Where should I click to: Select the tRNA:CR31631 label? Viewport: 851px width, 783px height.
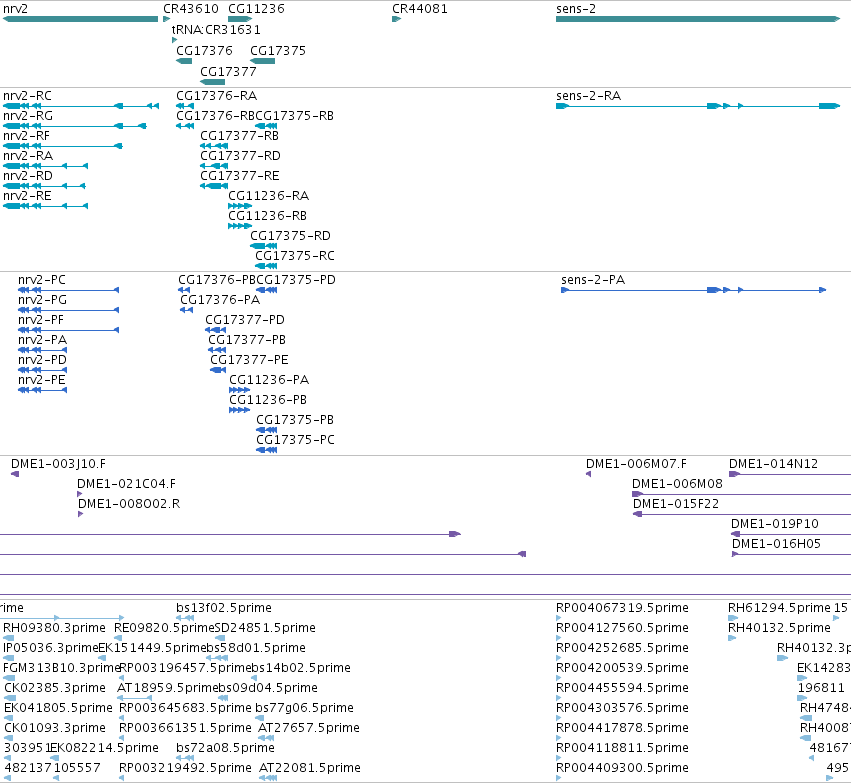(216, 29)
